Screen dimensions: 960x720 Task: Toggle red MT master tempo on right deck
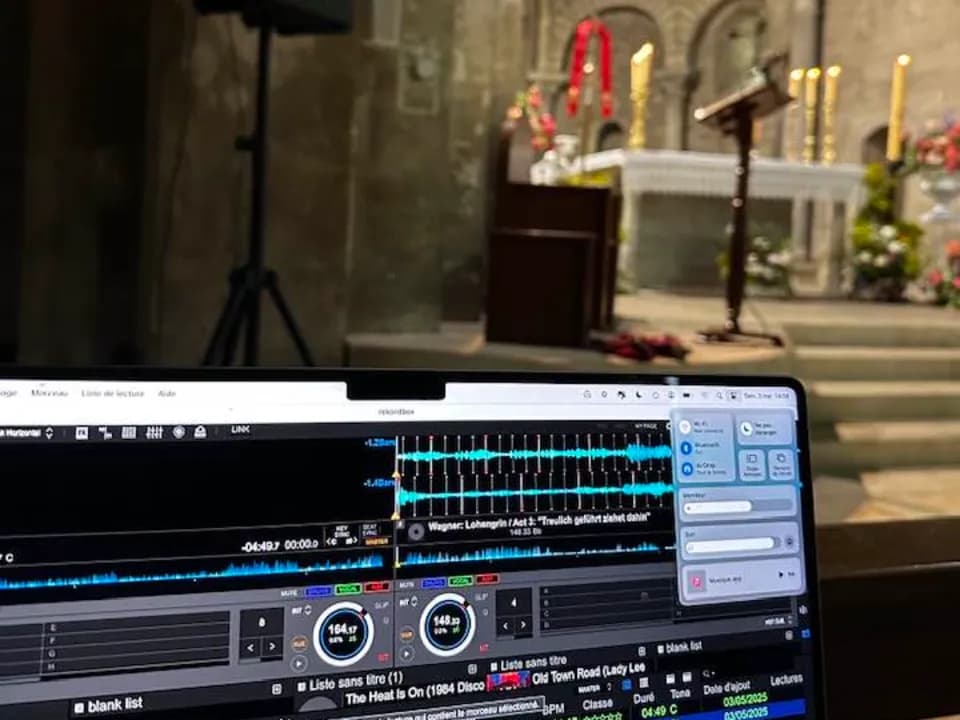(x=484, y=647)
